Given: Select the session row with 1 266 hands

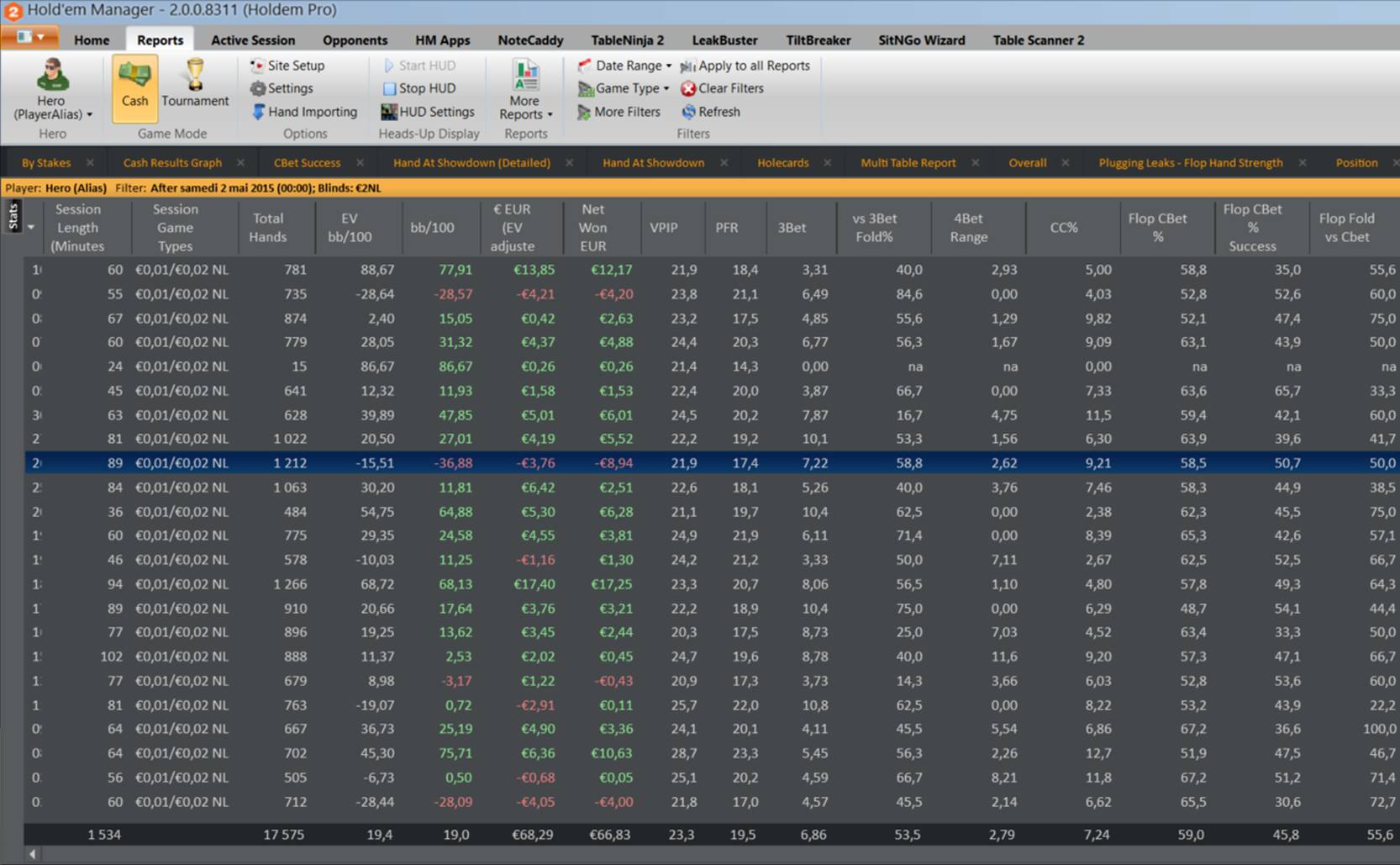Looking at the screenshot, I should [x=712, y=584].
